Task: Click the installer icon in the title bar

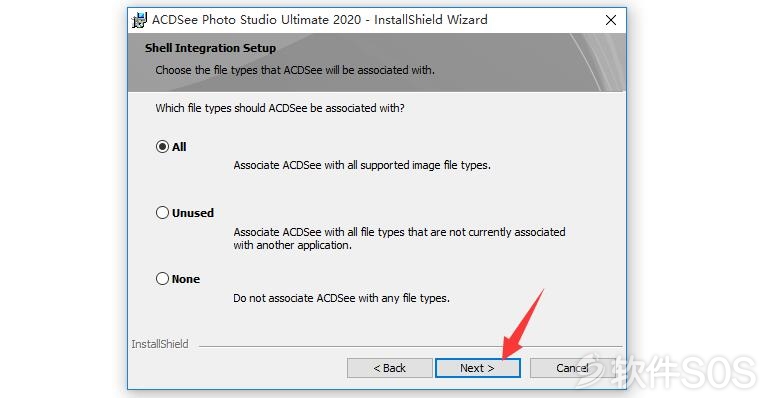Action: [139, 20]
